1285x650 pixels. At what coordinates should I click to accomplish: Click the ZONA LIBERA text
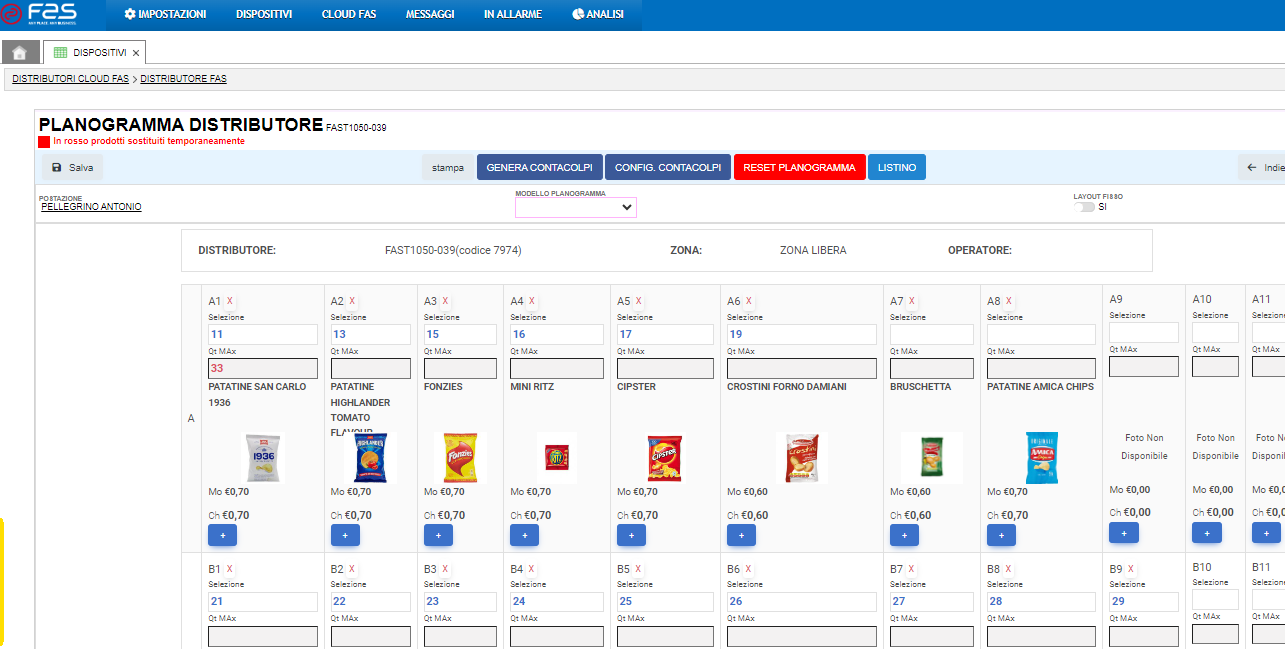pyautogui.click(x=813, y=250)
